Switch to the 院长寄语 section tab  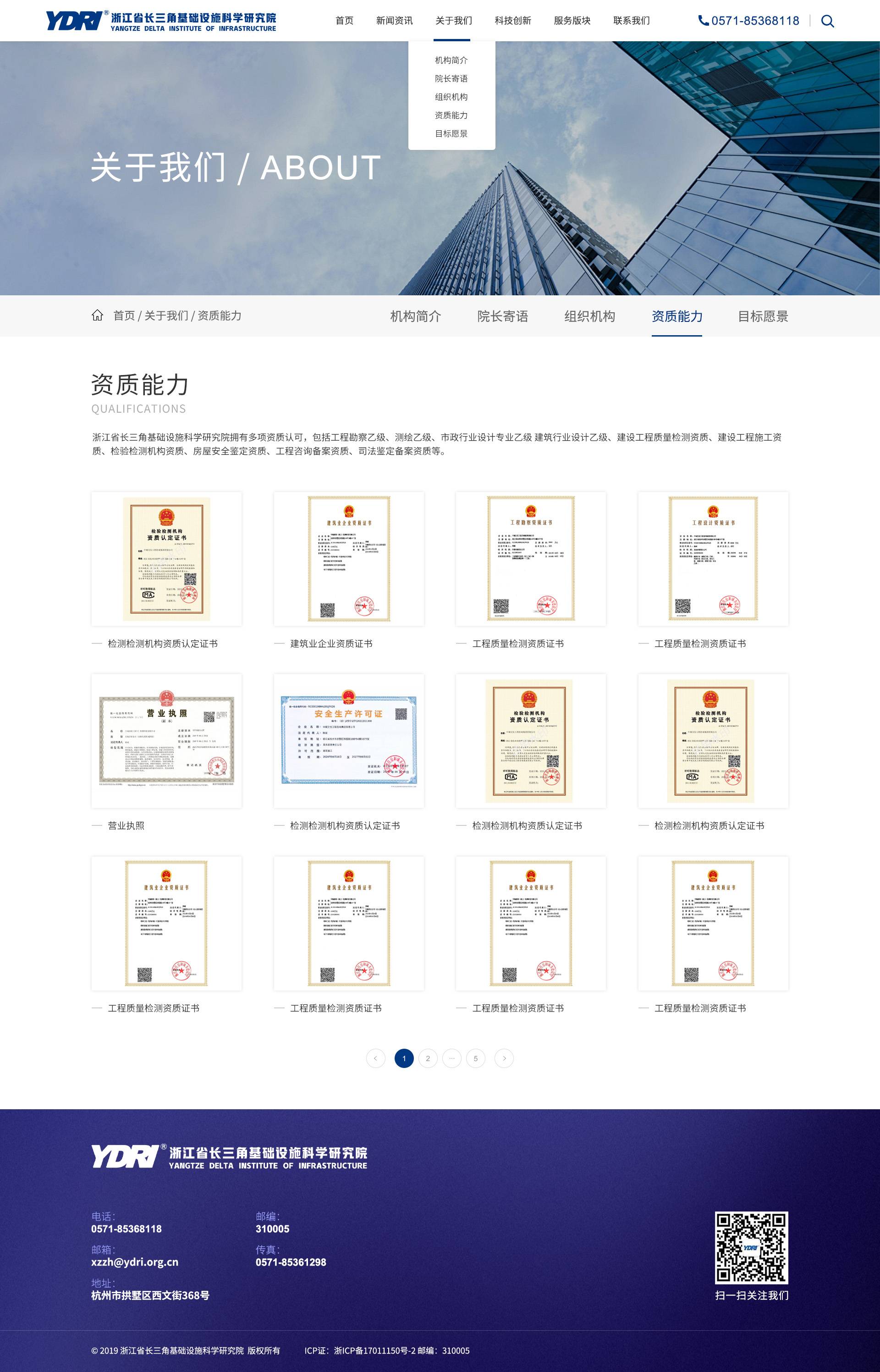[x=503, y=316]
